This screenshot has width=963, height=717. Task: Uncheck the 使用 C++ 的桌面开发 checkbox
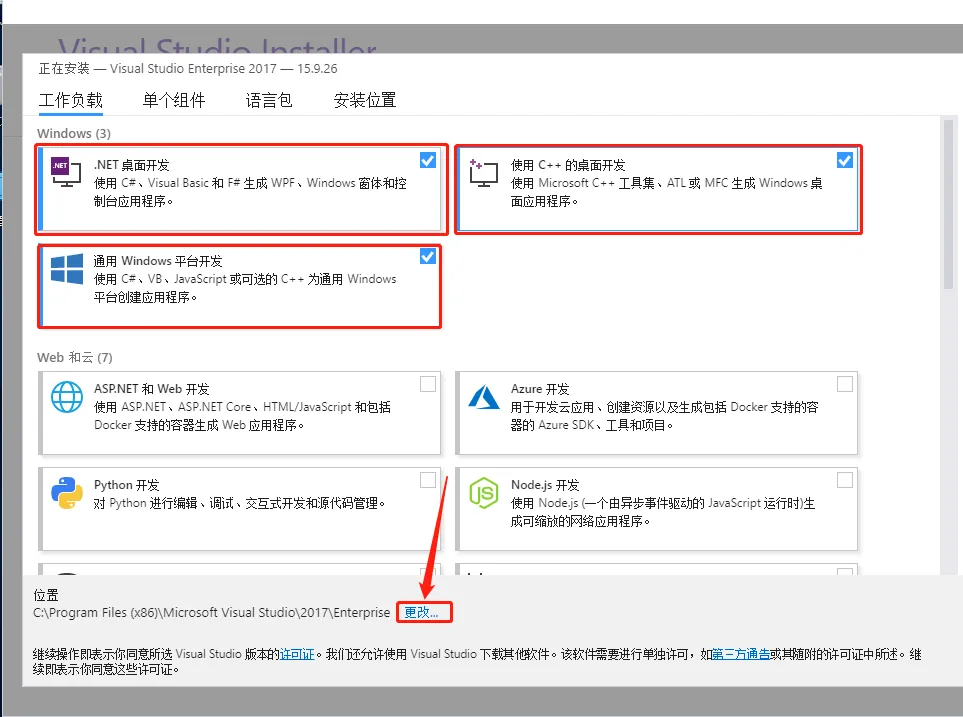pos(845,160)
